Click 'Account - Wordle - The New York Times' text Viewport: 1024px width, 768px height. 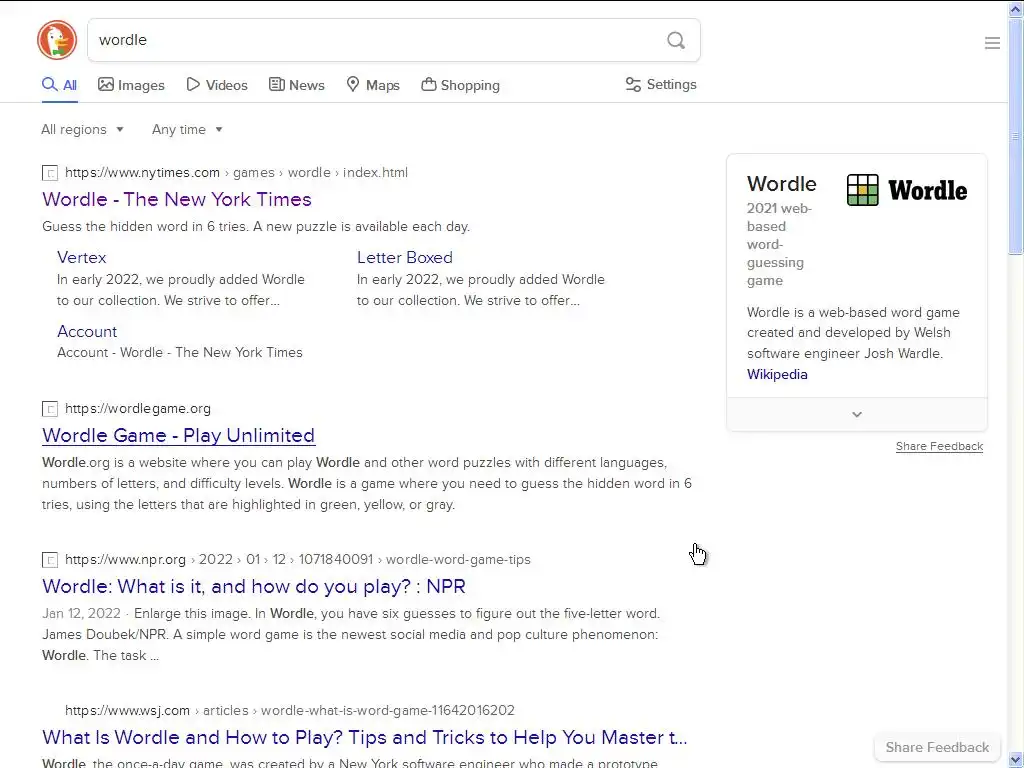[x=180, y=352]
